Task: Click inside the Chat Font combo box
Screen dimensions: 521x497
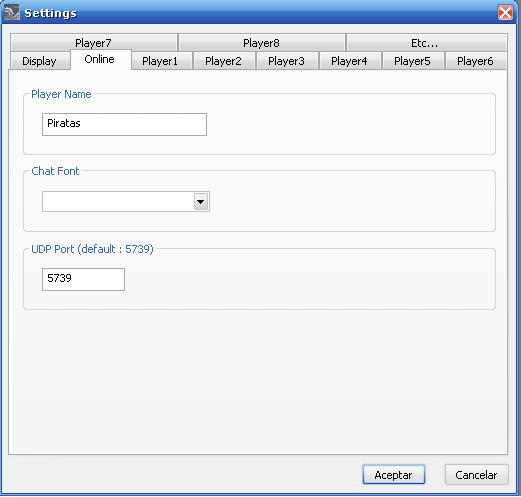Action: (x=126, y=202)
